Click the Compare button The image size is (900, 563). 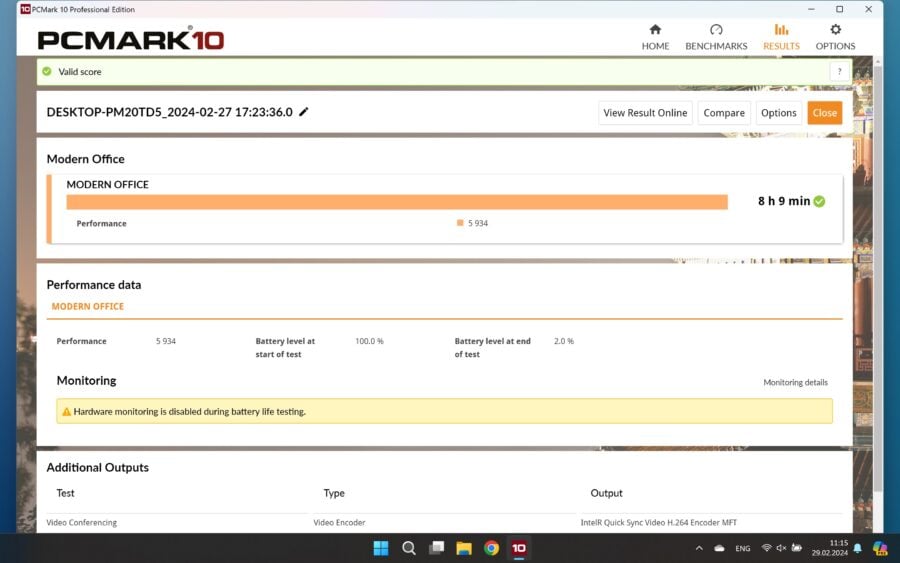pyautogui.click(x=724, y=113)
